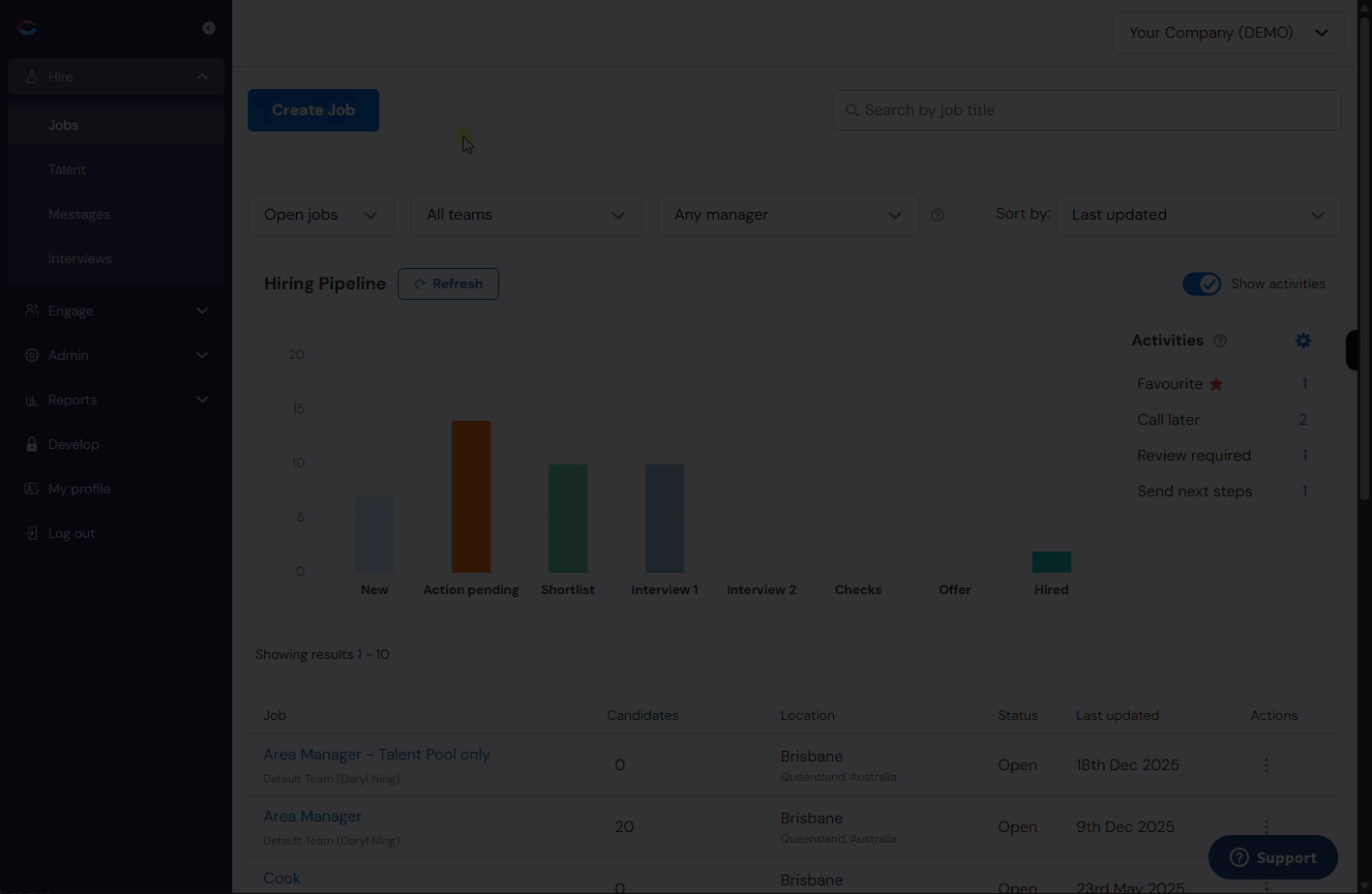This screenshot has height=894, width=1372.
Task: Go to Jobs in the sidebar
Action: [116, 125]
